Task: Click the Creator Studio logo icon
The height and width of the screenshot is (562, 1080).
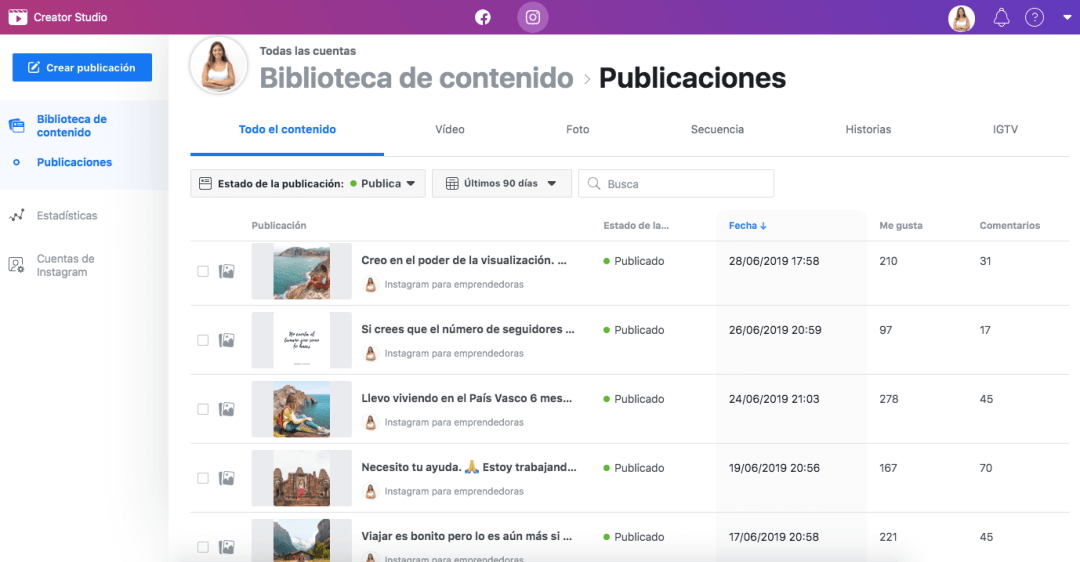Action: (x=18, y=17)
